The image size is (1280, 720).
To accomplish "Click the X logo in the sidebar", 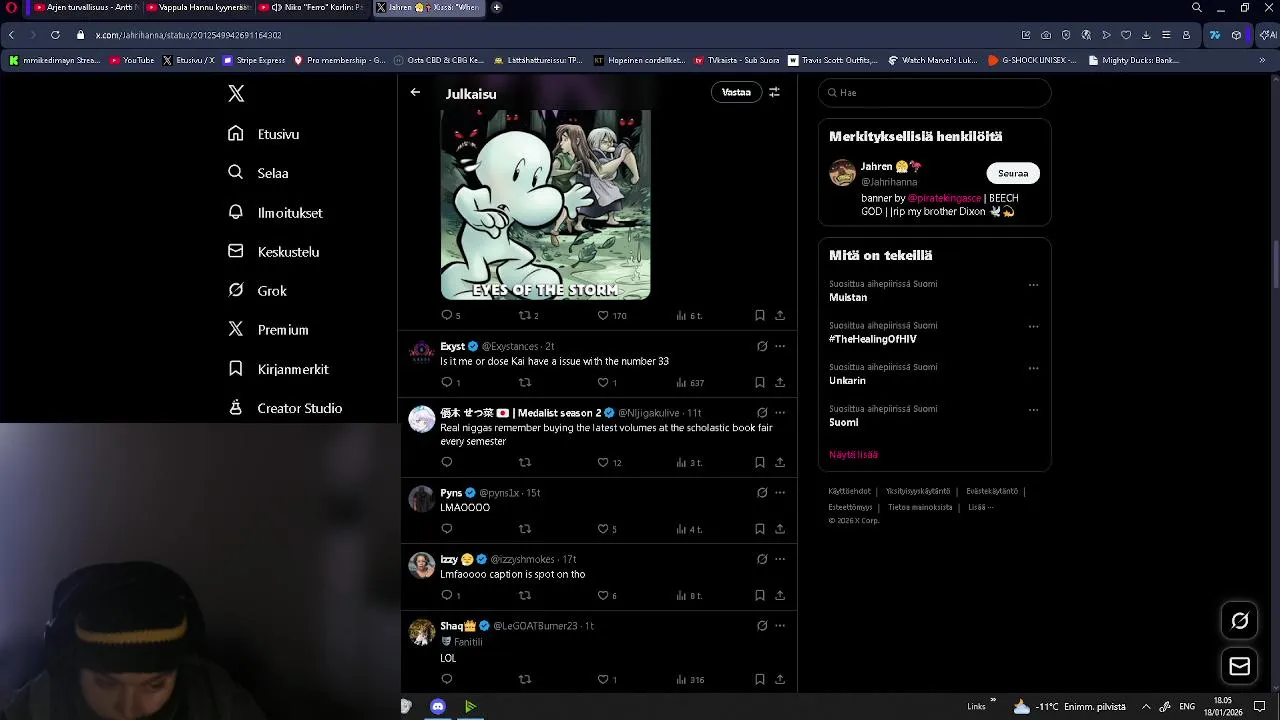I will pyautogui.click(x=236, y=93).
